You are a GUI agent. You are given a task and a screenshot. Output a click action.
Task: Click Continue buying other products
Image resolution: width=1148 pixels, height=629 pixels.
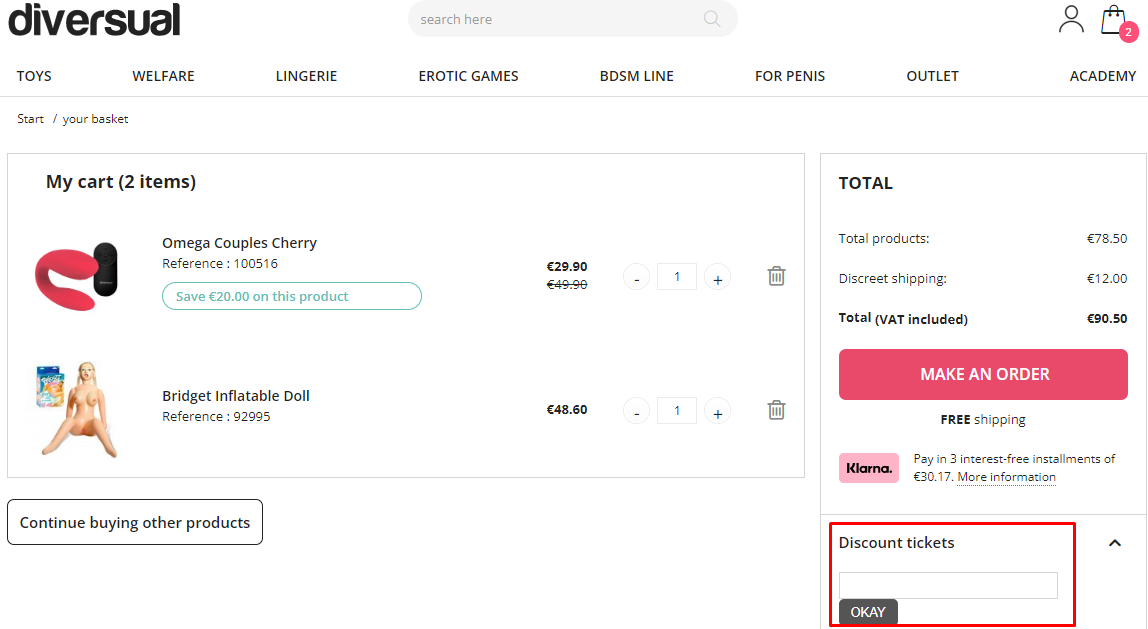tap(135, 522)
